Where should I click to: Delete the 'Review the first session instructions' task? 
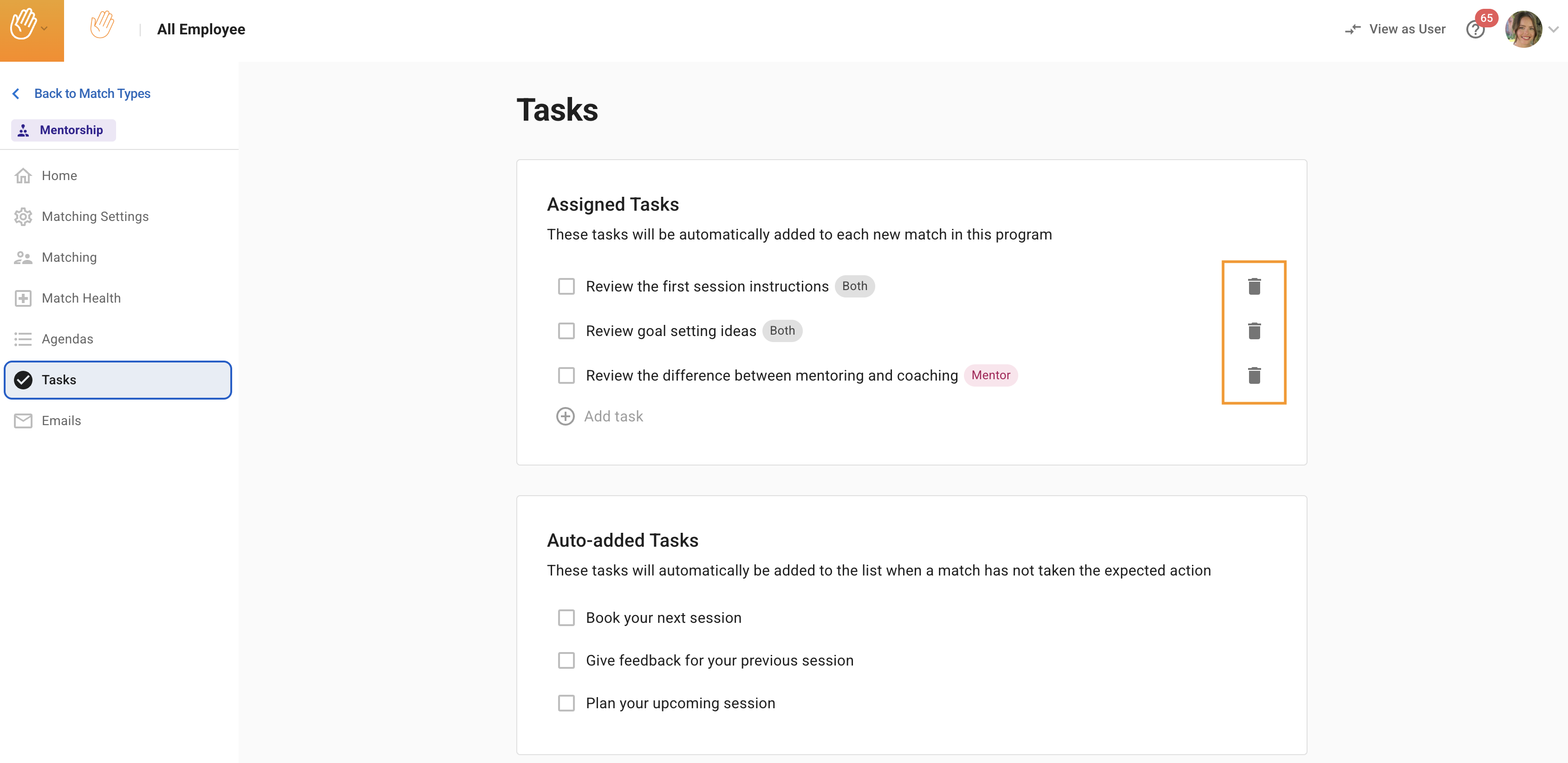pos(1254,286)
